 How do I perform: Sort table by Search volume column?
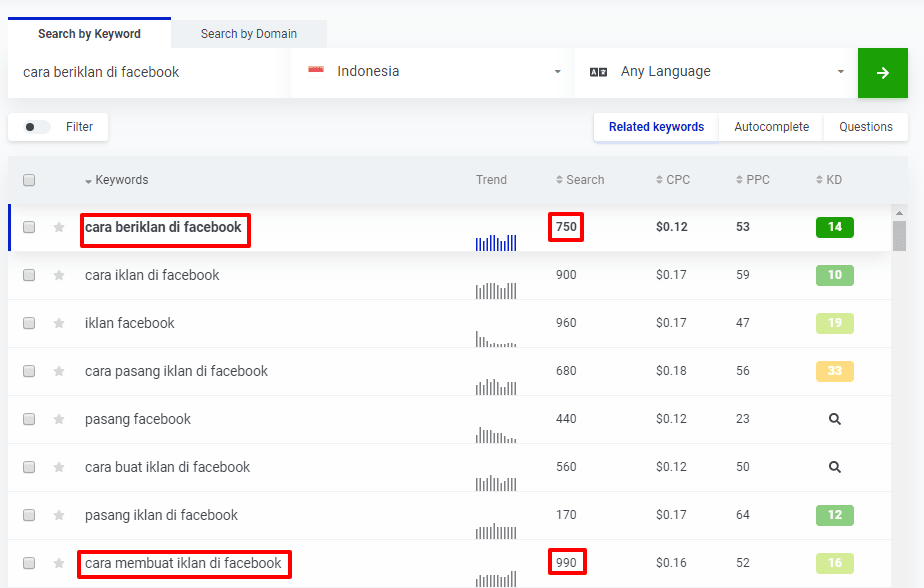(x=580, y=180)
